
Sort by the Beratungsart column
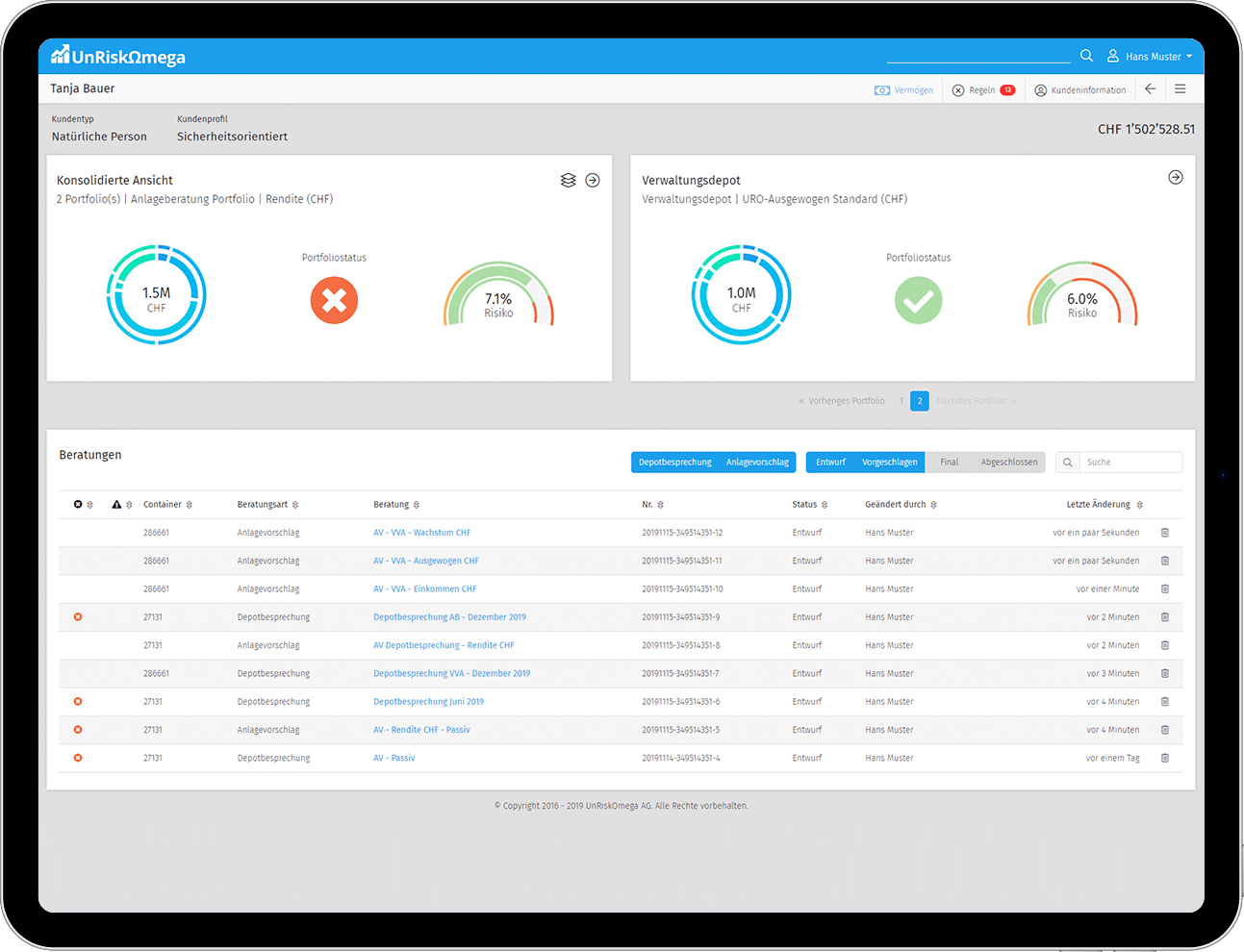267,505
